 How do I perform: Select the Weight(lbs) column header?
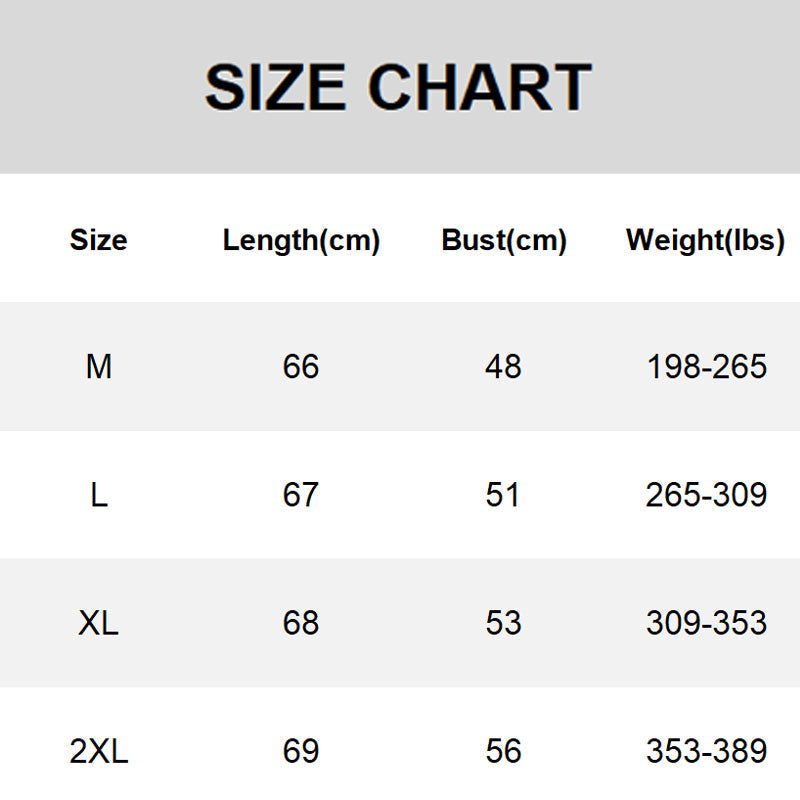click(705, 240)
